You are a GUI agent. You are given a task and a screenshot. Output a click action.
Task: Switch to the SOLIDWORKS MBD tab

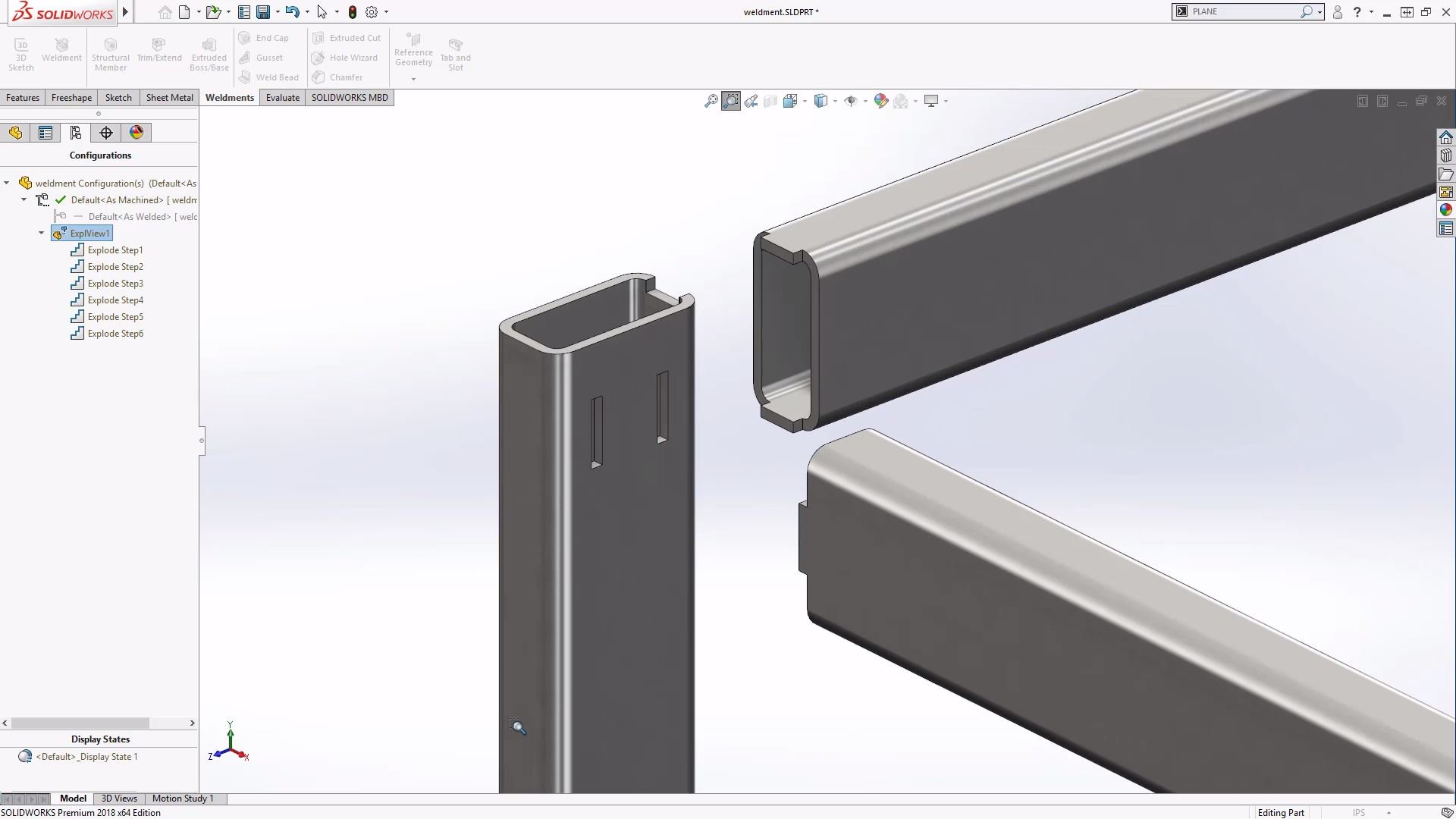coord(350,98)
